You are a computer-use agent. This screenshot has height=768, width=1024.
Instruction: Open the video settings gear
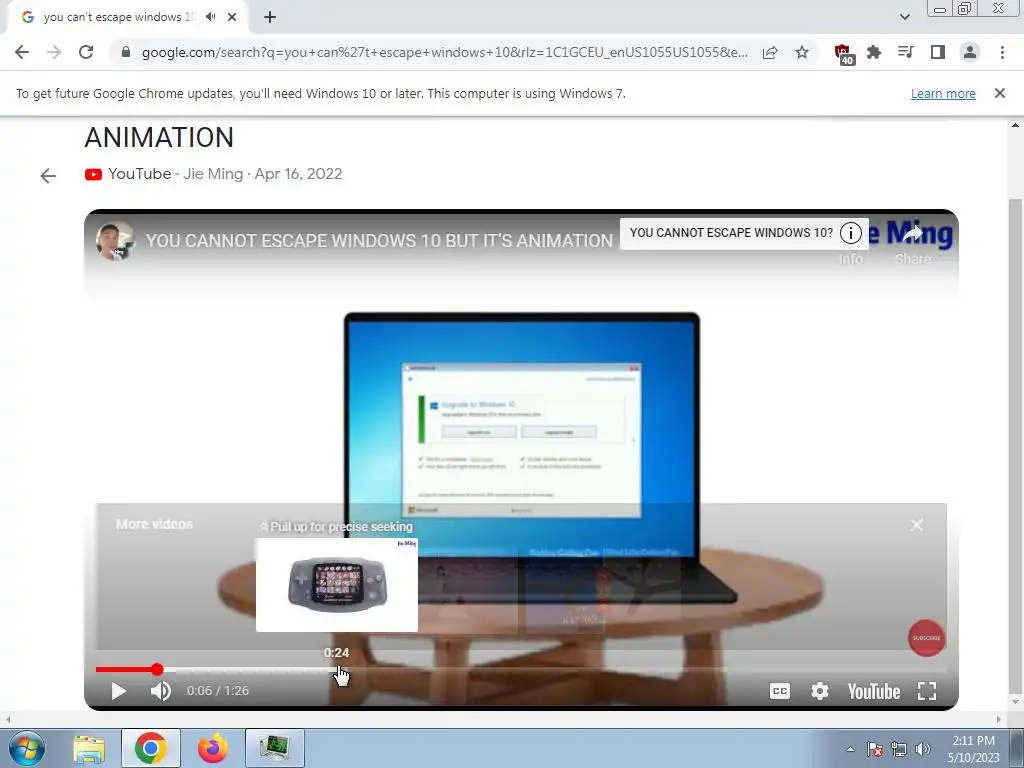pyautogui.click(x=820, y=691)
